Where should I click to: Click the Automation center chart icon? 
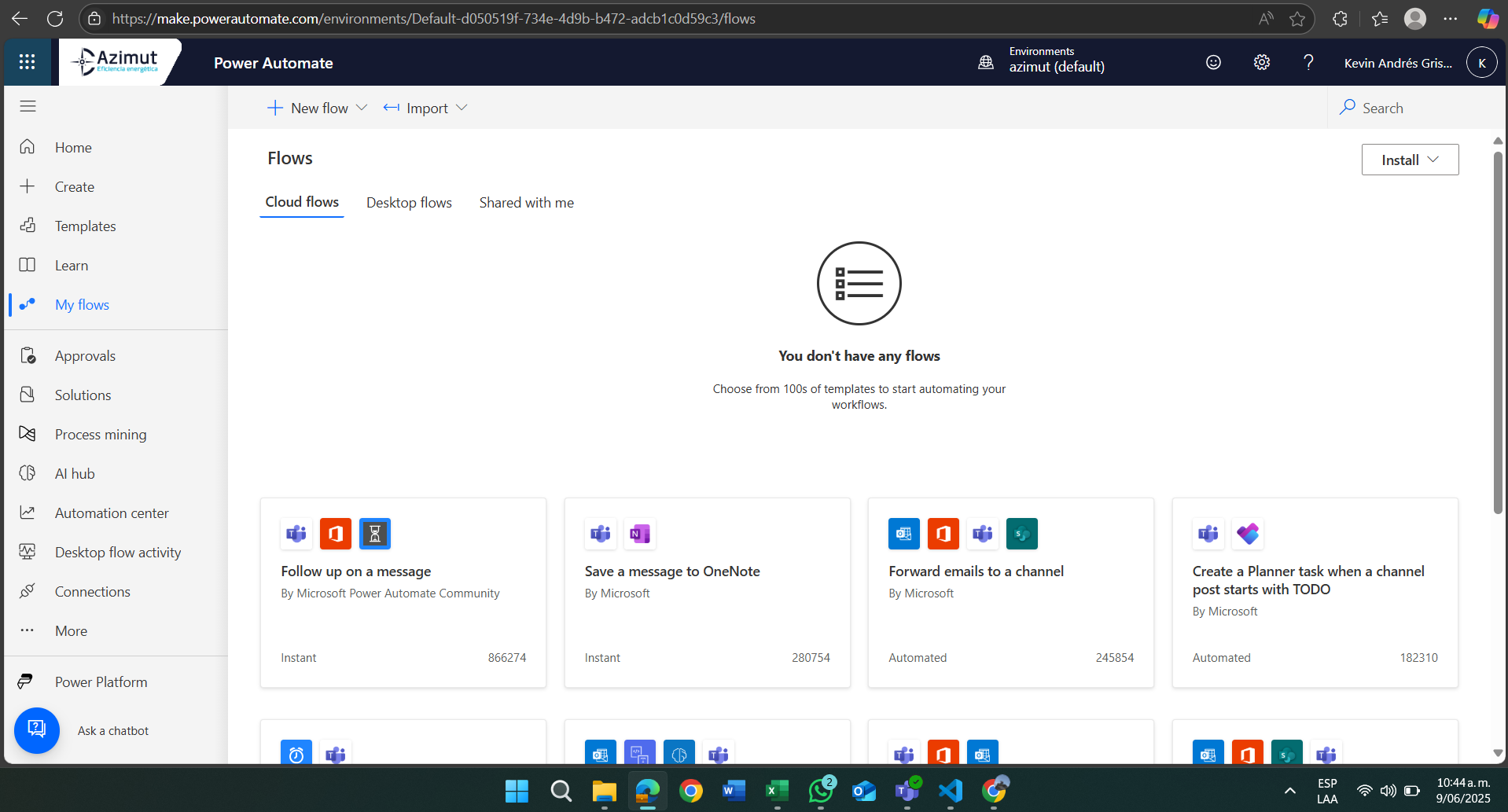[28, 513]
